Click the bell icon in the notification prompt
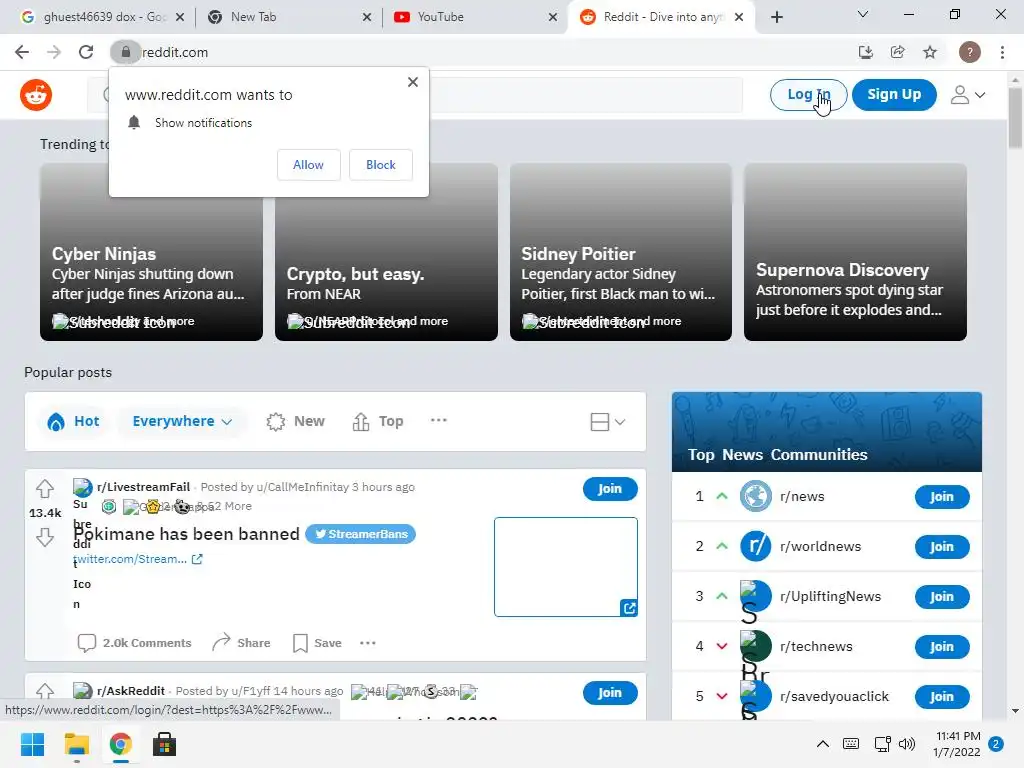 pyautogui.click(x=134, y=123)
